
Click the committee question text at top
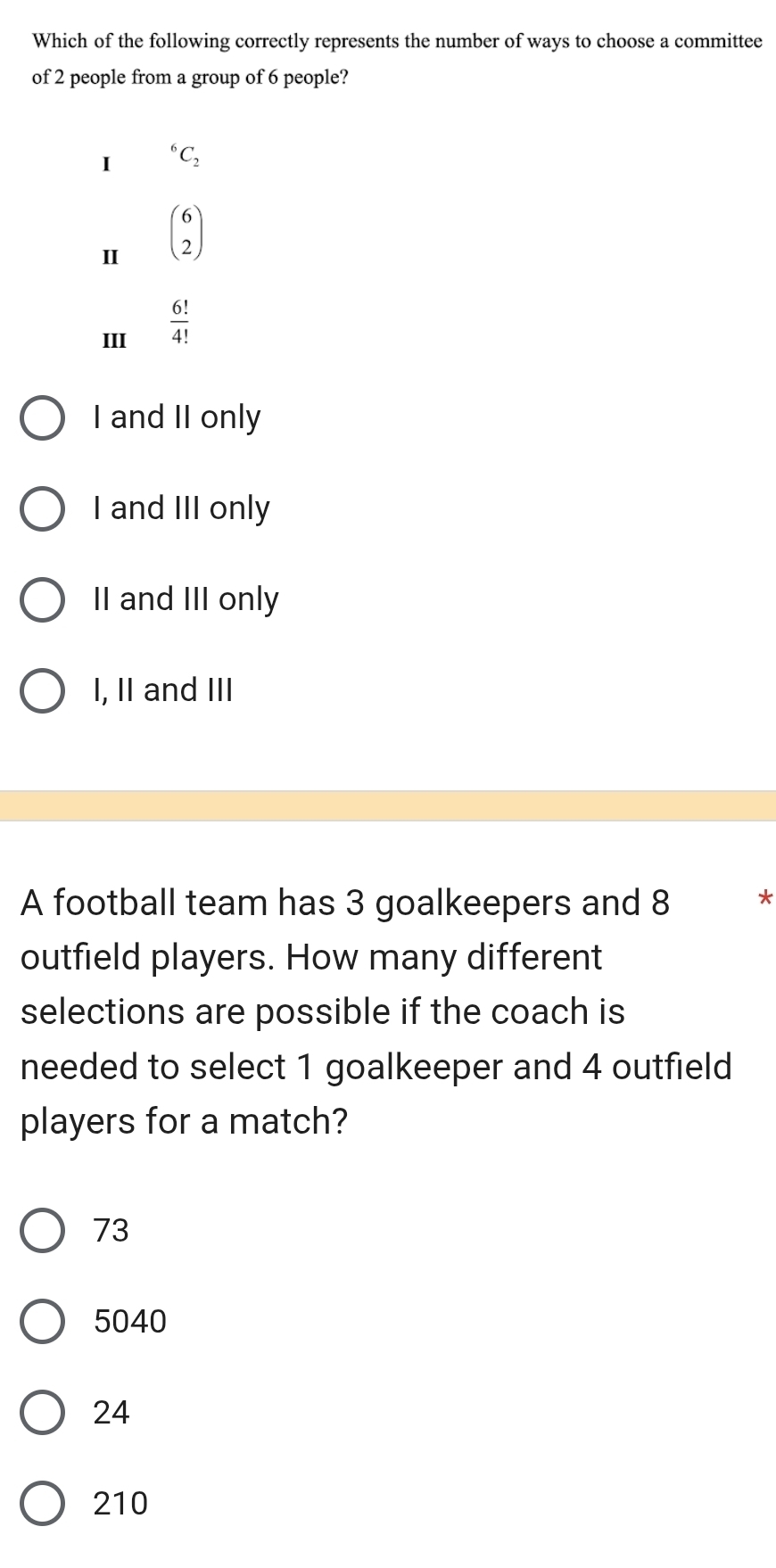click(396, 59)
